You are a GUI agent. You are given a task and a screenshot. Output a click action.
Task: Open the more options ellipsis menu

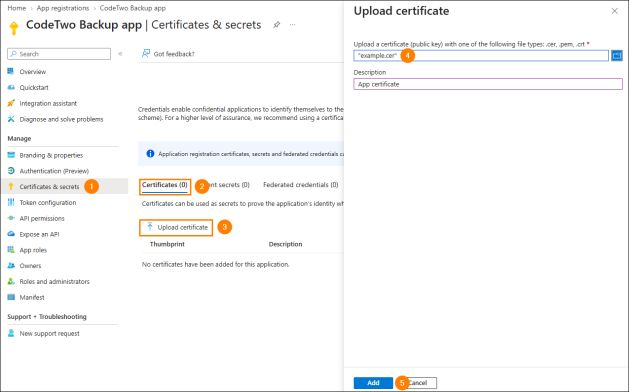[x=292, y=25]
